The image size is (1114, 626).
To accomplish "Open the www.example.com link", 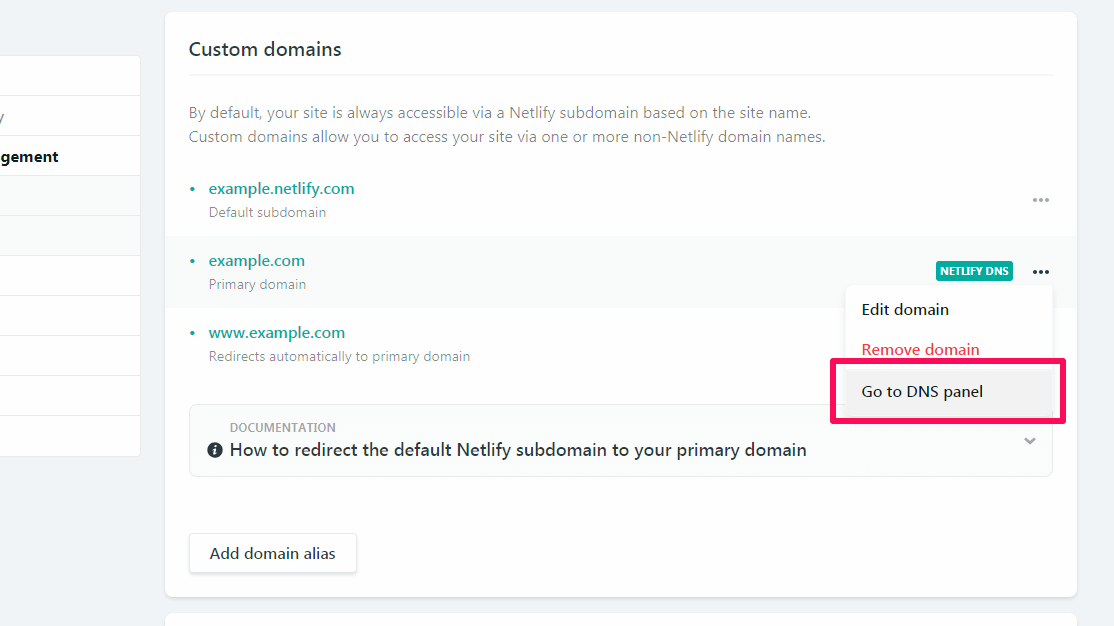I will coord(276,332).
